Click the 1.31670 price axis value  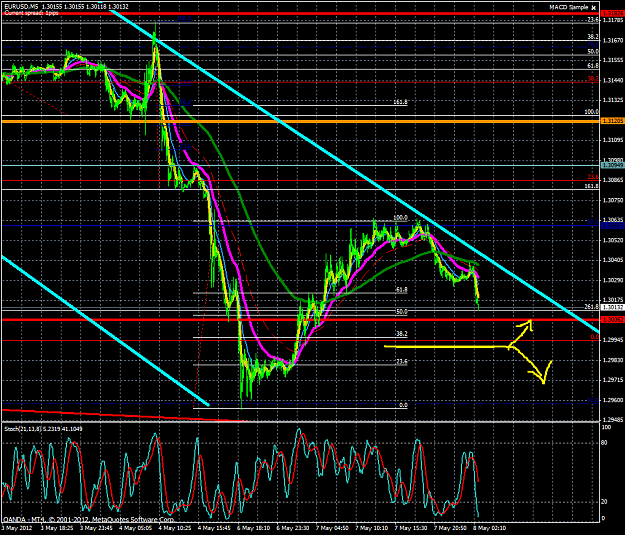click(x=613, y=40)
